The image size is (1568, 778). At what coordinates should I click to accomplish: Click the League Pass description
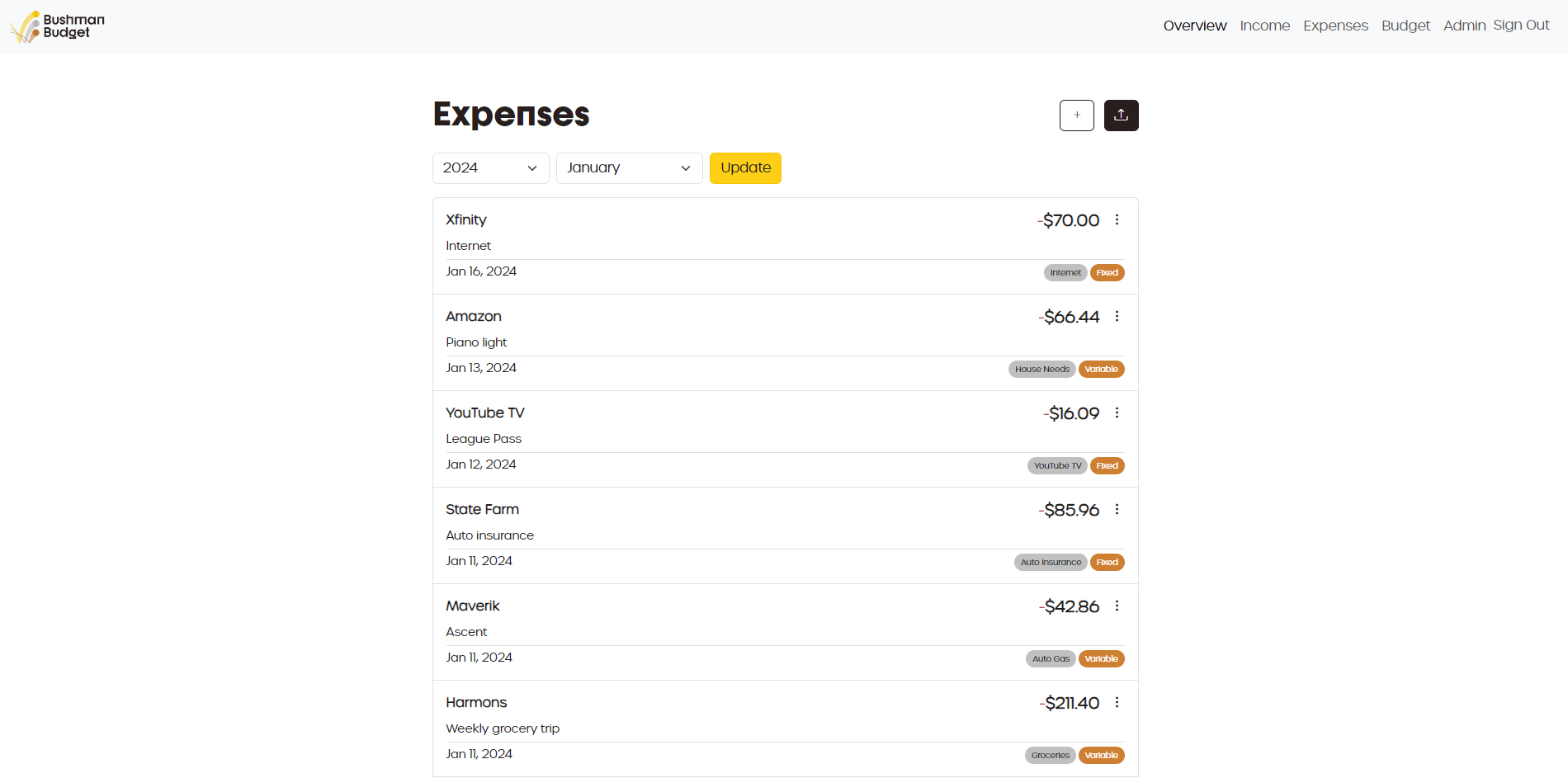(484, 439)
